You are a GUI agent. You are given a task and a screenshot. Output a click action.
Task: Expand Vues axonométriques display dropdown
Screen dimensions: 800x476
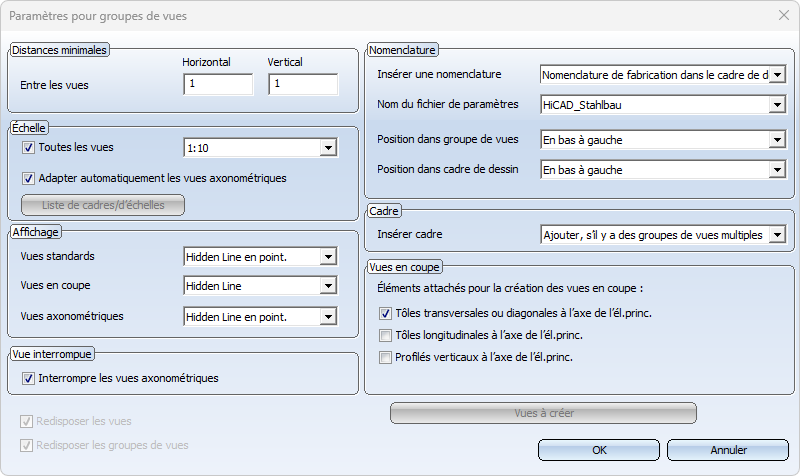(x=327, y=317)
